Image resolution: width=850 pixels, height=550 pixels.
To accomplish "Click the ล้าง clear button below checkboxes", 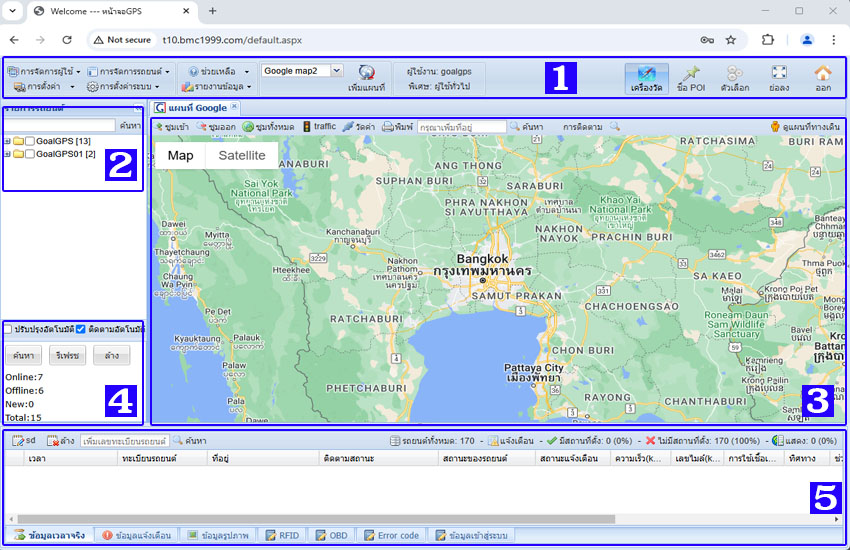I will click(112, 355).
